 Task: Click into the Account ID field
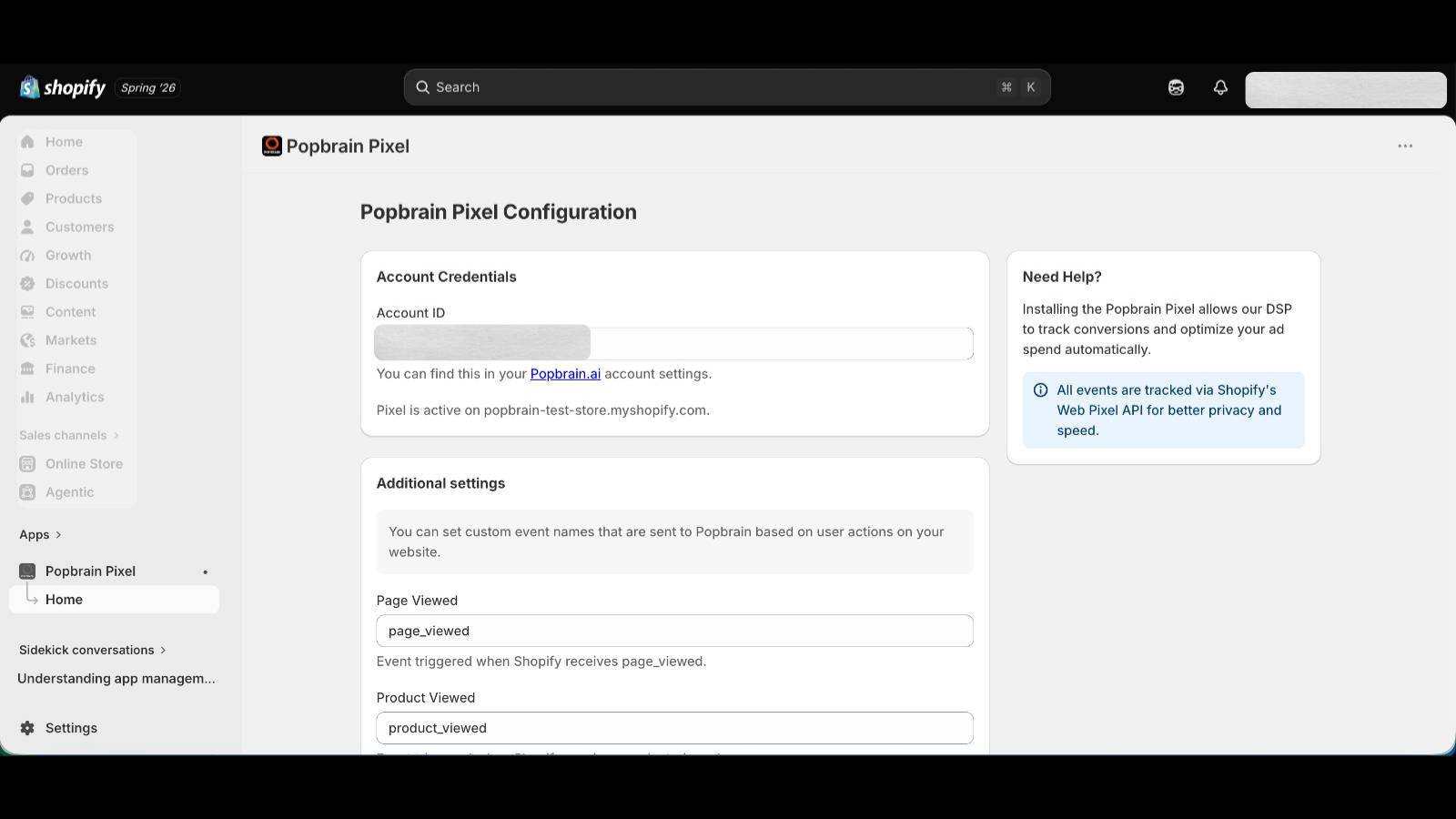(x=674, y=343)
